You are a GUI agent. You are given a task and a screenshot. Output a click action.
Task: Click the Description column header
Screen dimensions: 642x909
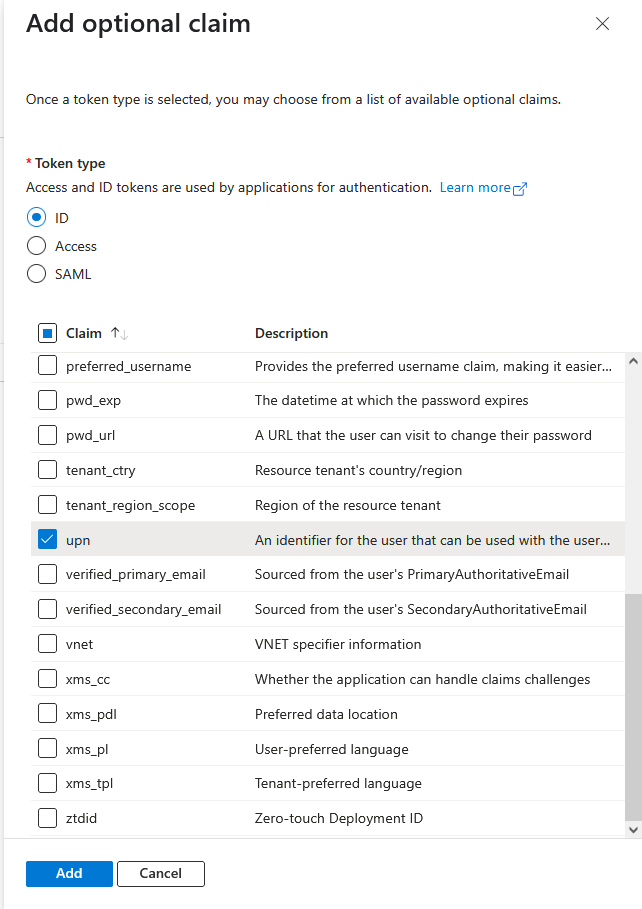[x=291, y=333]
